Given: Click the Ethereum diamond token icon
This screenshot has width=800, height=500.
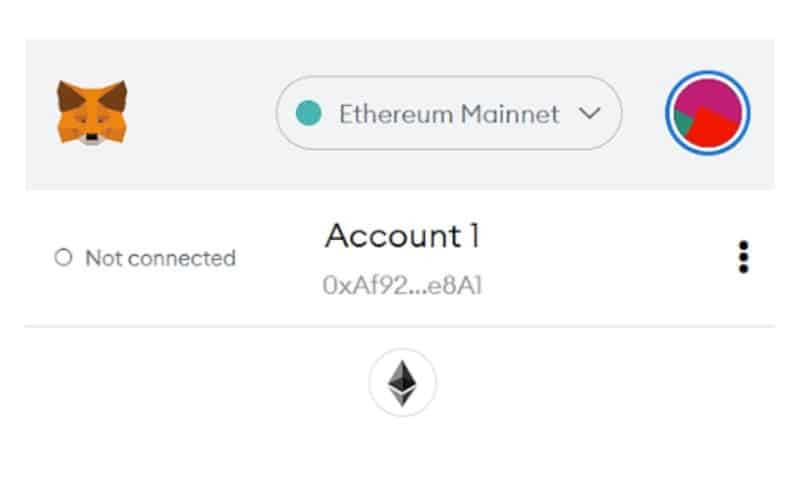Looking at the screenshot, I should [x=402, y=383].
